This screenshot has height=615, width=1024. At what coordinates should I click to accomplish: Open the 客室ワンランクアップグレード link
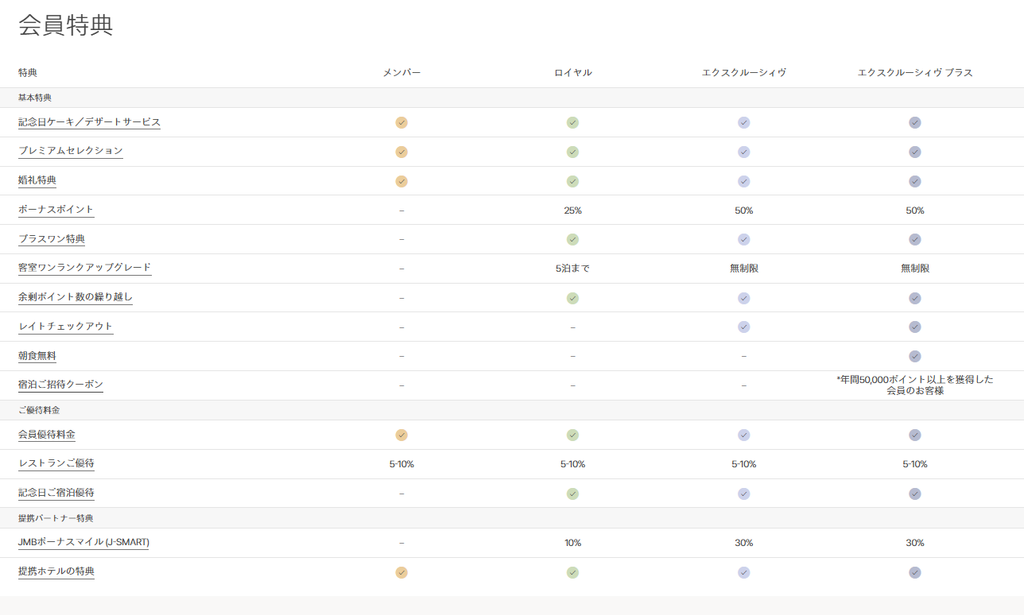click(x=85, y=268)
